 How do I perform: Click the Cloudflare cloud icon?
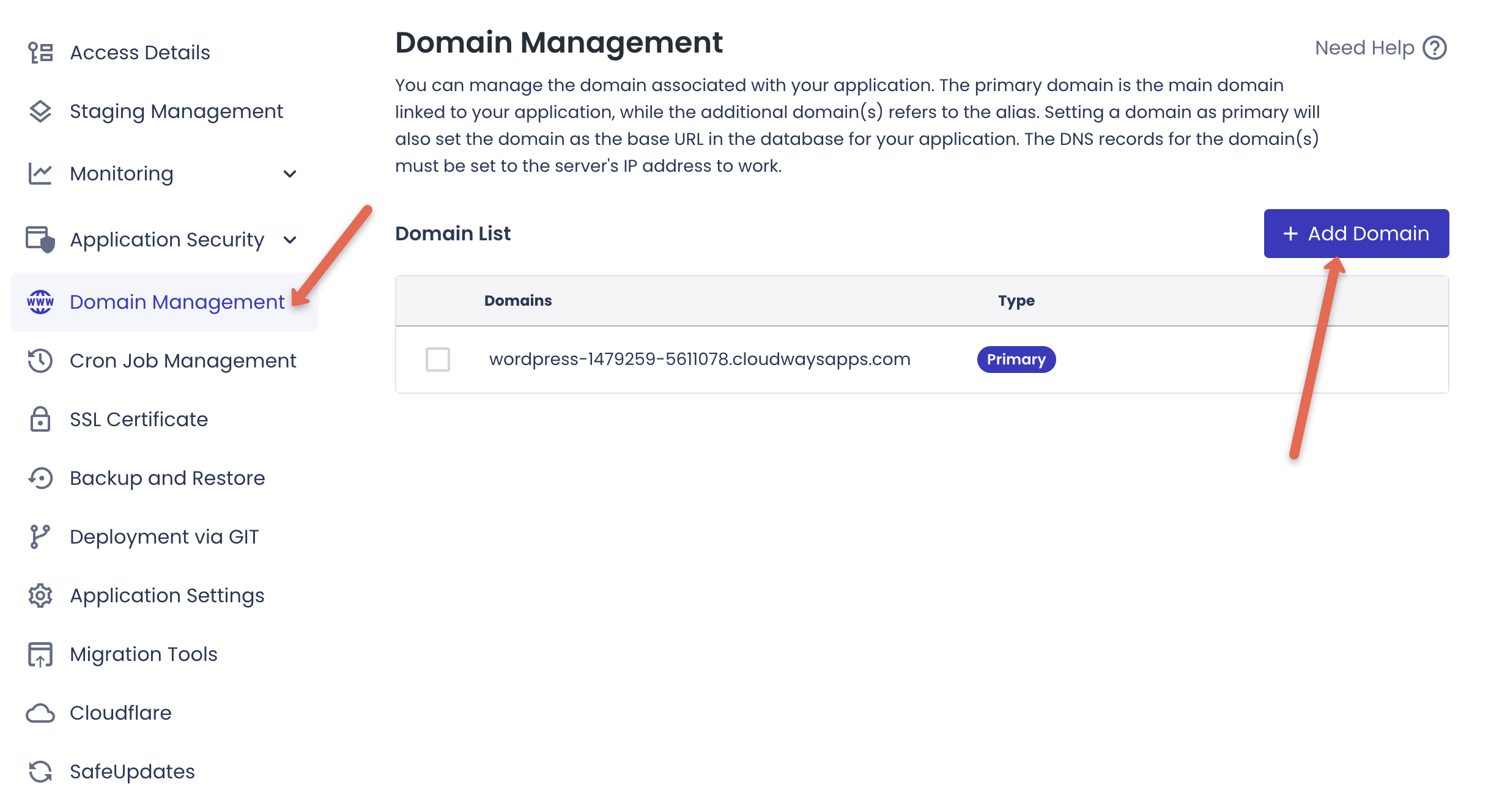point(39,712)
